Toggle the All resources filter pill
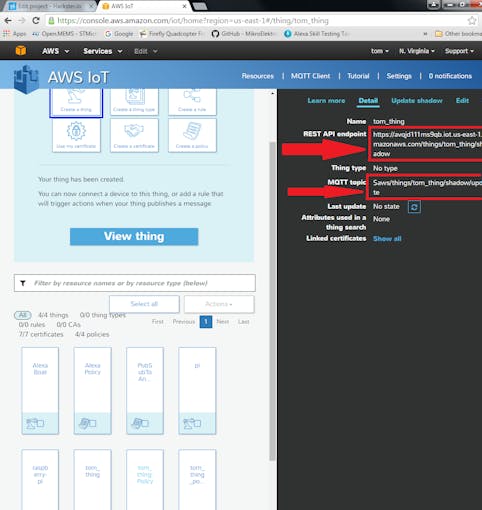Viewport: 482px width, 510px height. tap(23, 315)
